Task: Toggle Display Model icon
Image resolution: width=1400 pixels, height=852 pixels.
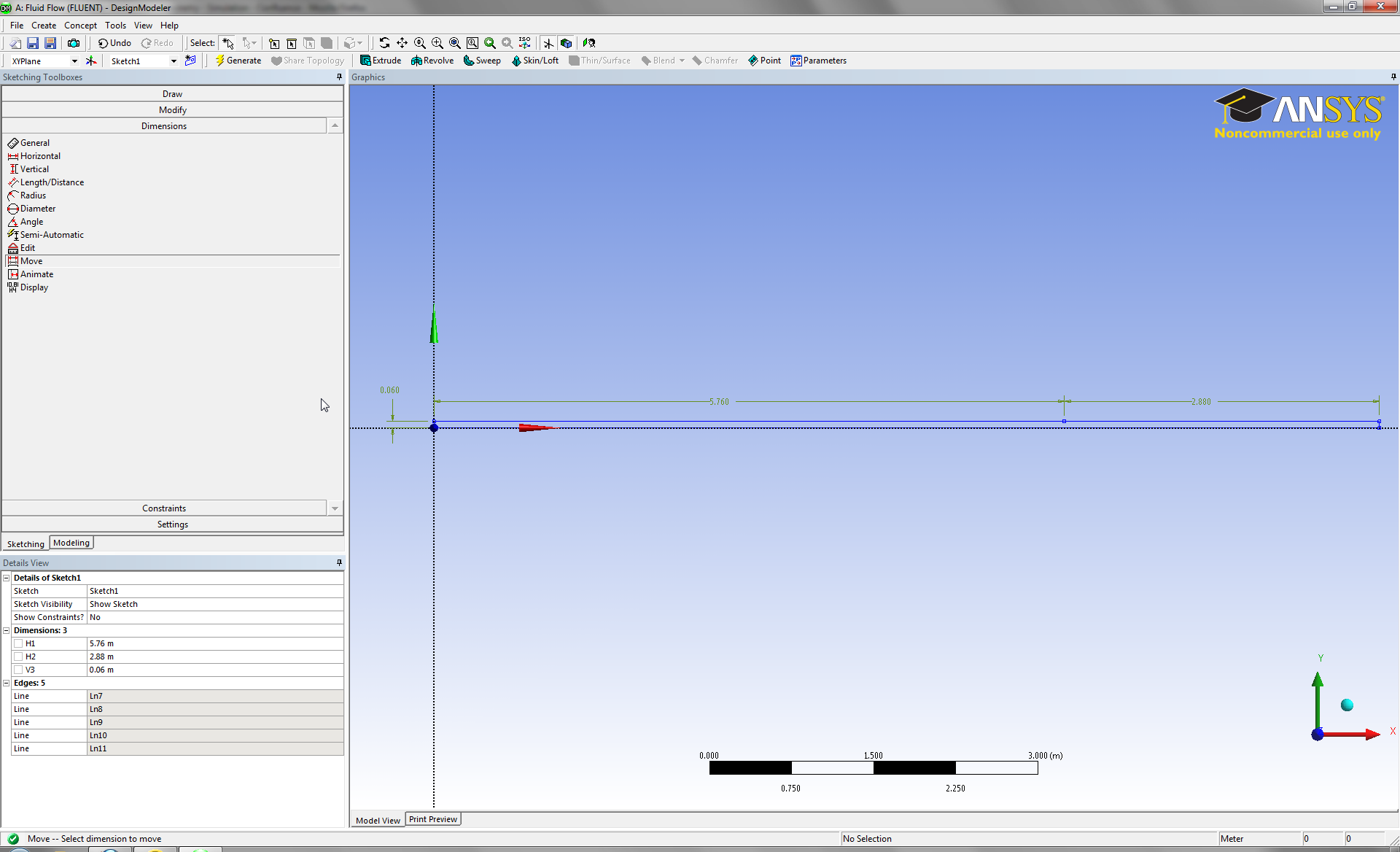Action: (x=566, y=43)
